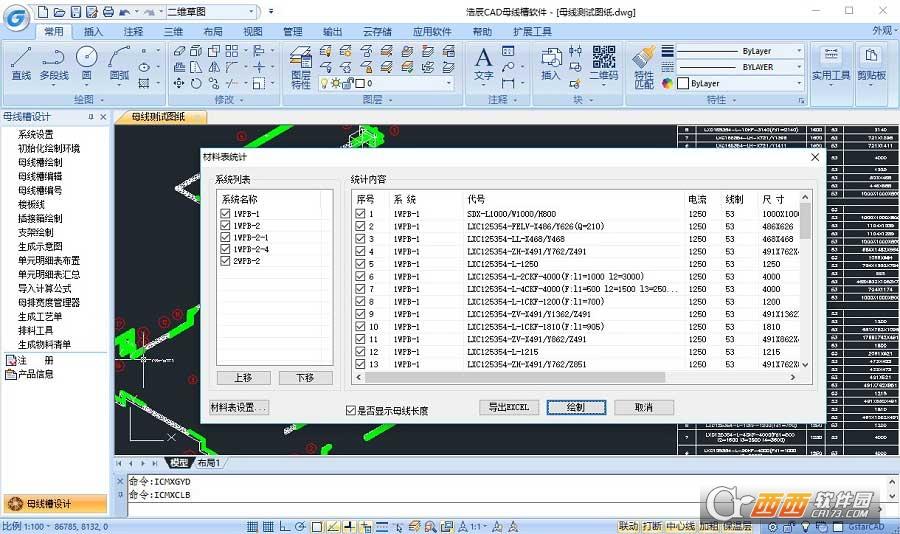Viewport: 900px width, 534px height.
Task: Open 产品信息 in side panel
Action: (x=30, y=374)
